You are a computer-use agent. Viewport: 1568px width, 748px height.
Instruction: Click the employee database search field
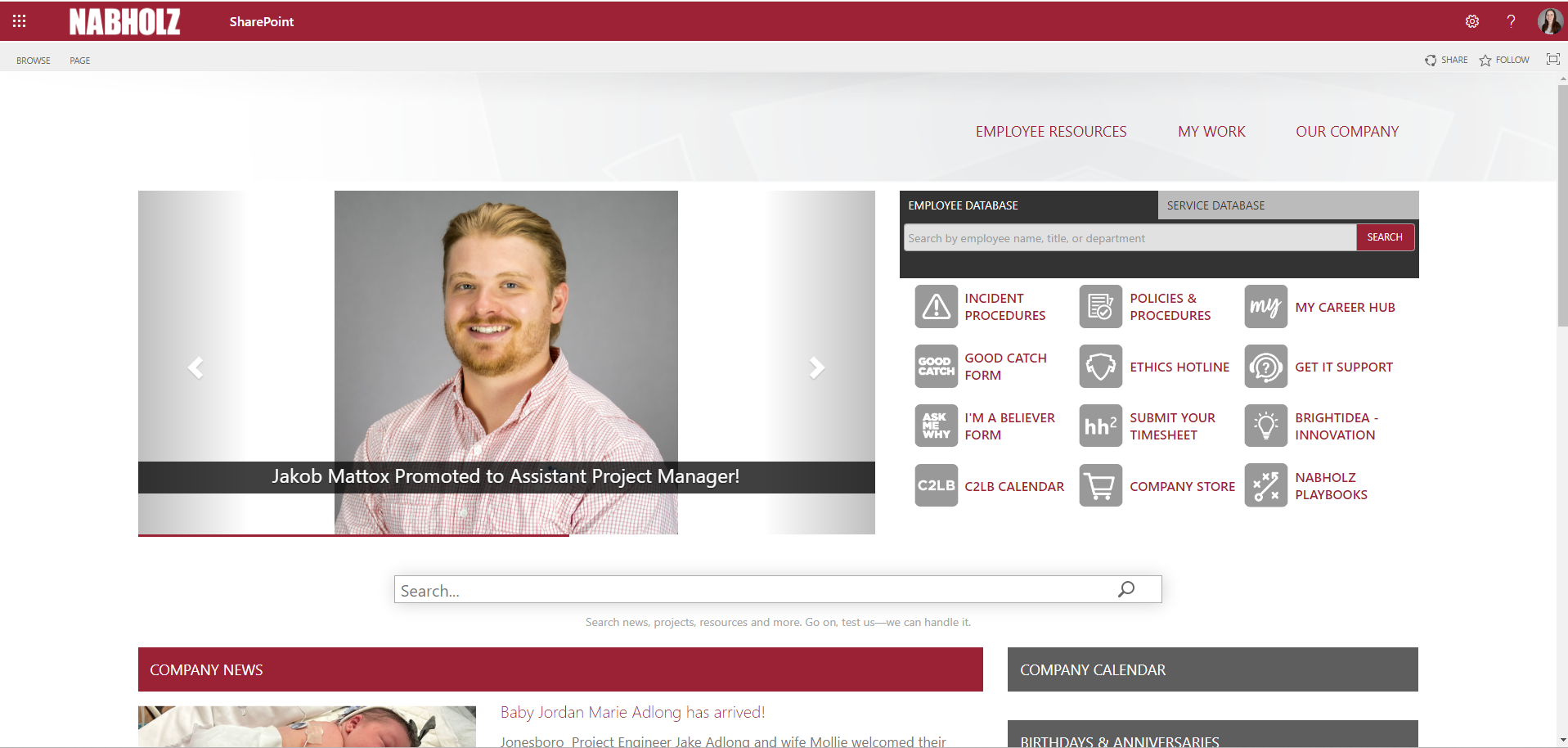point(1129,238)
